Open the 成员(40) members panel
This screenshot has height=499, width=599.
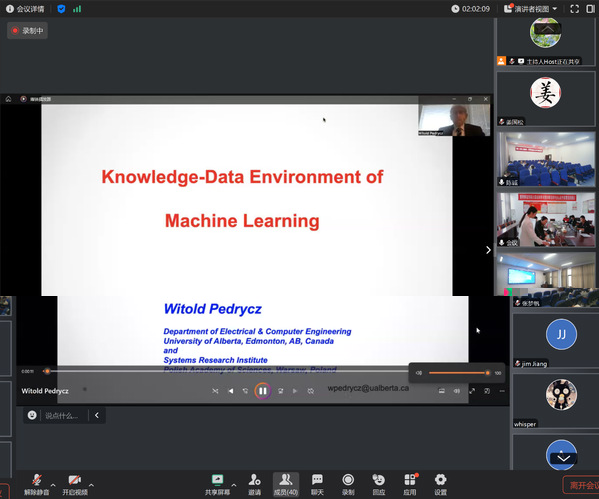tap(286, 484)
